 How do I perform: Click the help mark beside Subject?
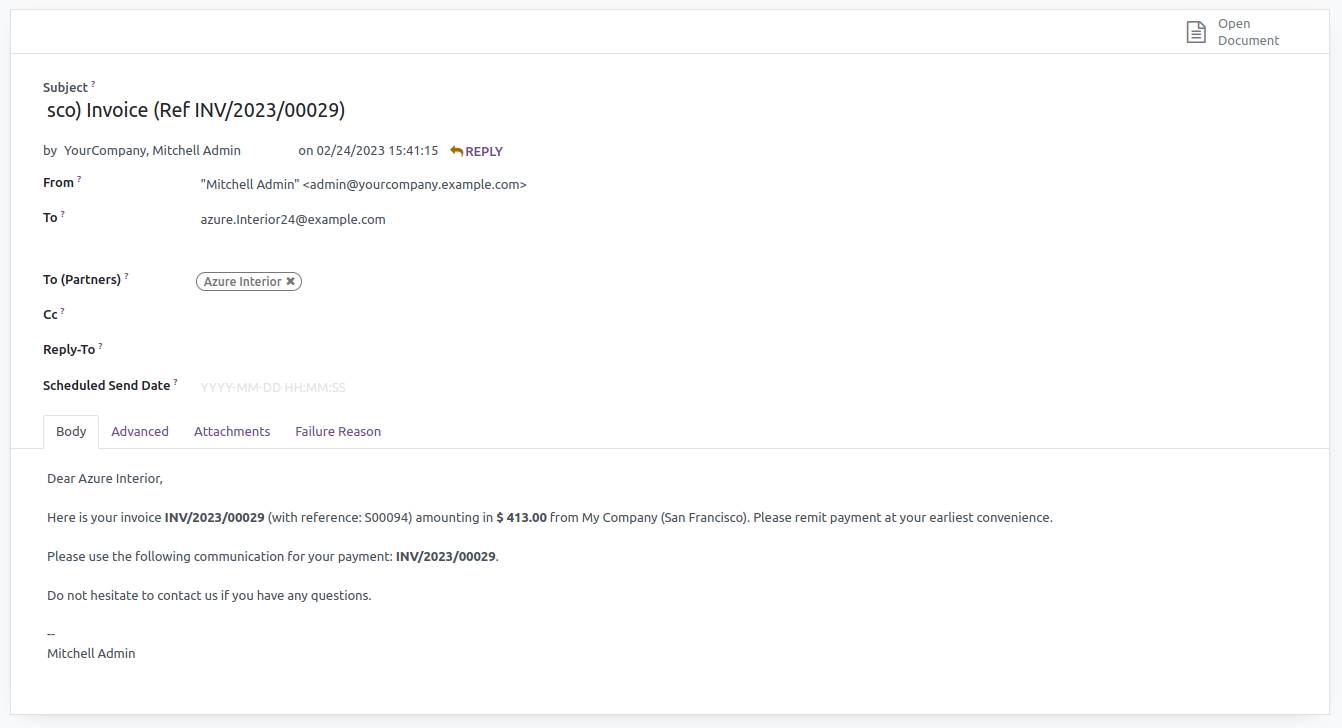point(94,84)
